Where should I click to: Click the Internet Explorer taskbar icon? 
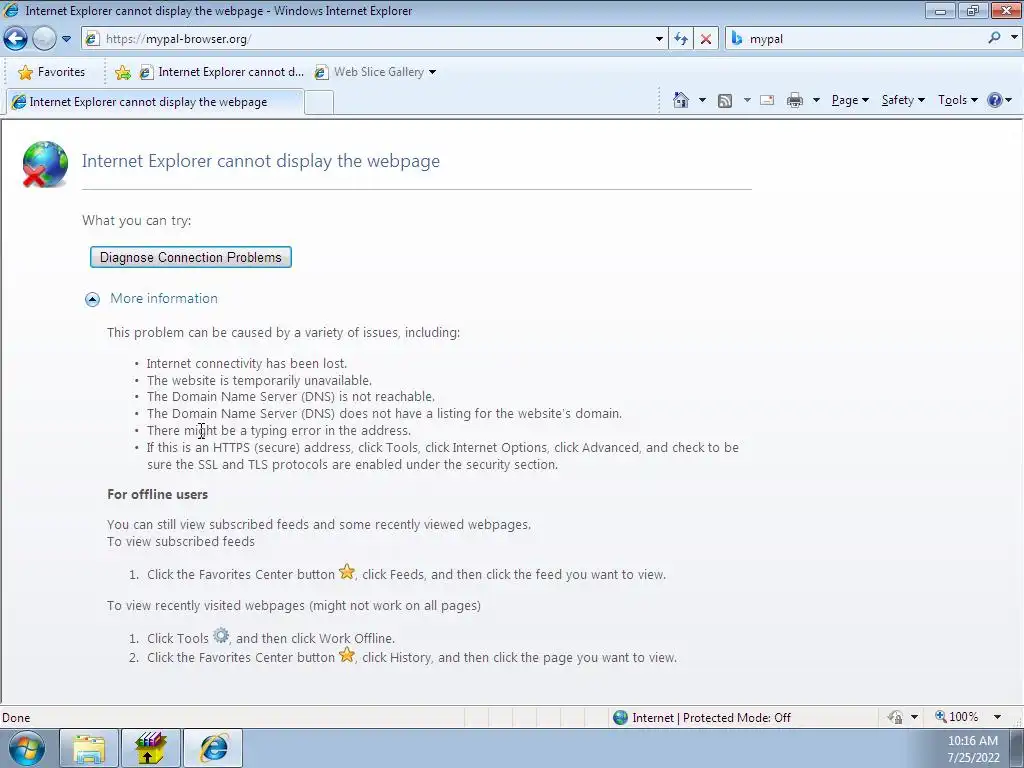point(213,748)
